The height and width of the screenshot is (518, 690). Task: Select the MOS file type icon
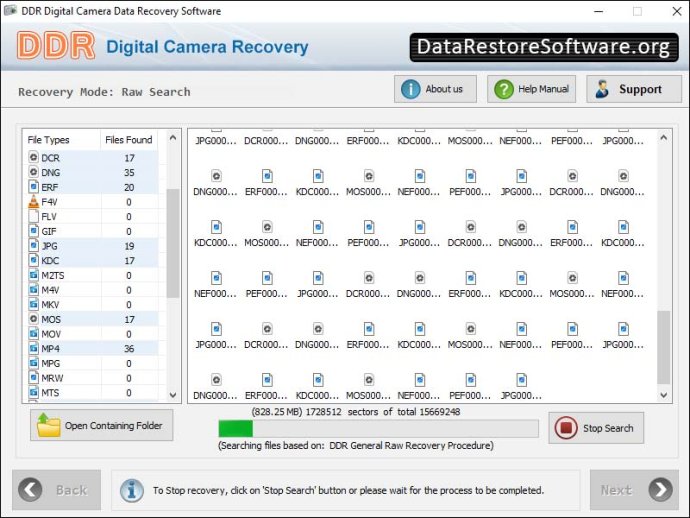[x=33, y=319]
